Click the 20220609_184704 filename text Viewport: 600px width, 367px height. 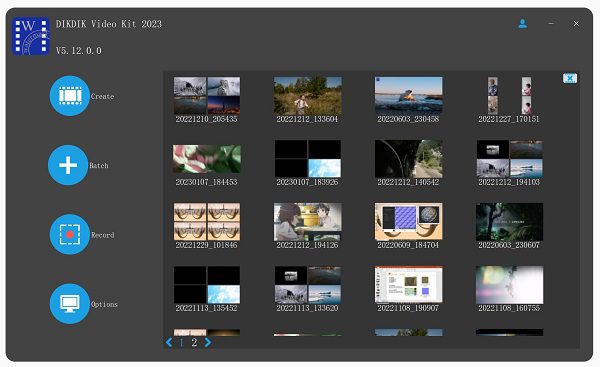(x=408, y=245)
